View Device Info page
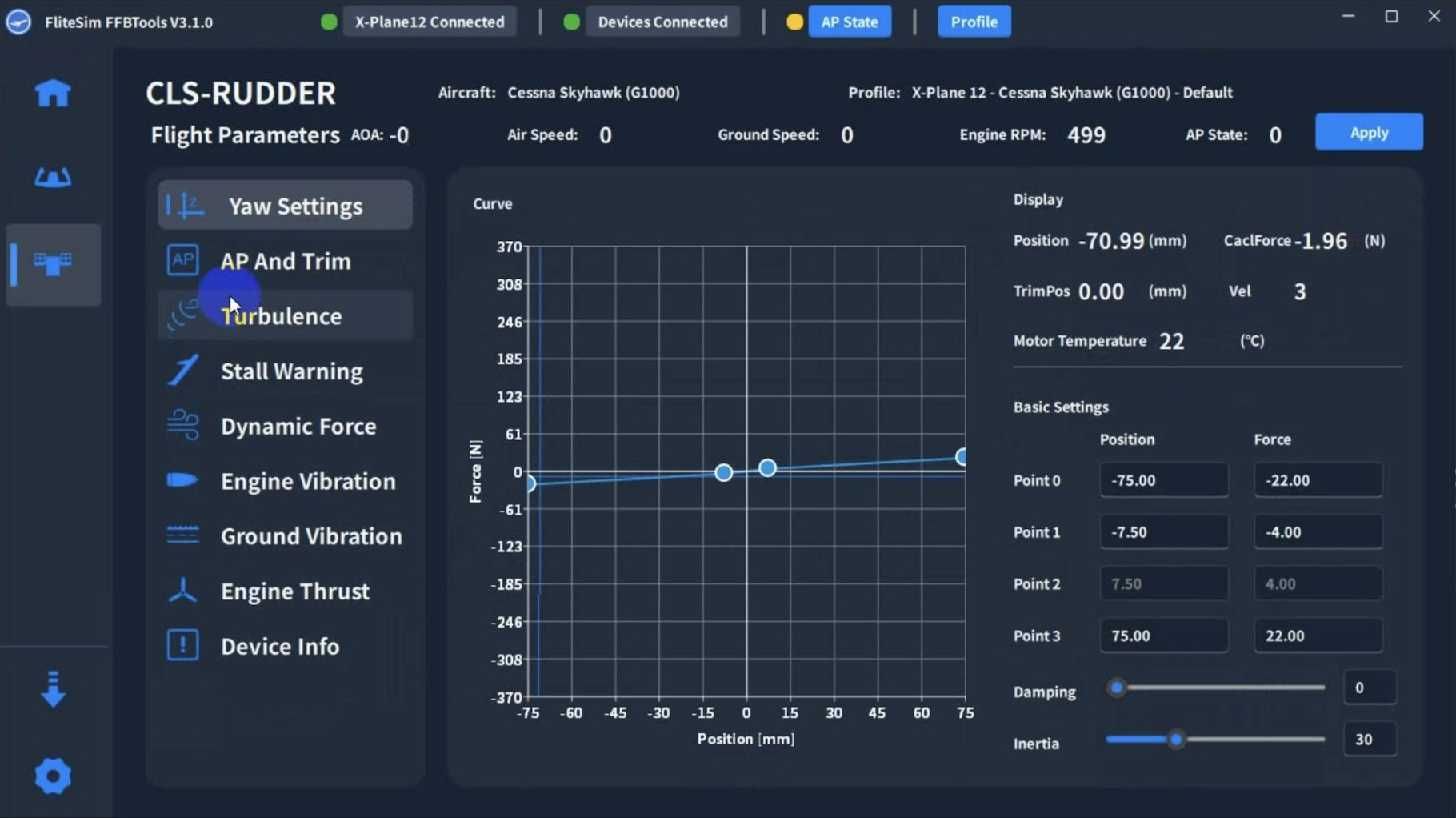Viewport: 1456px width, 818px height. (x=285, y=646)
